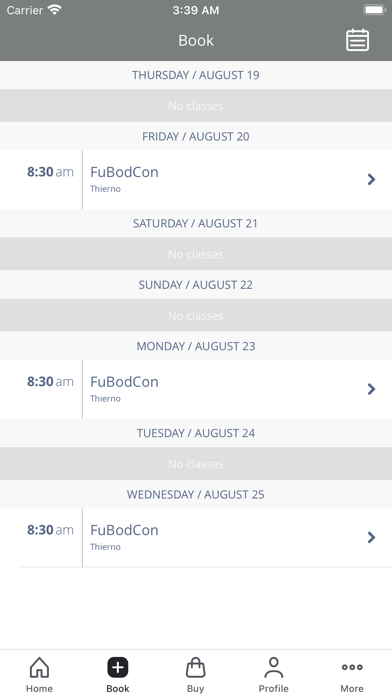This screenshot has width=392, height=696.
Task: Open FuBodCon class on Wednesday August 25
Action: (x=196, y=538)
